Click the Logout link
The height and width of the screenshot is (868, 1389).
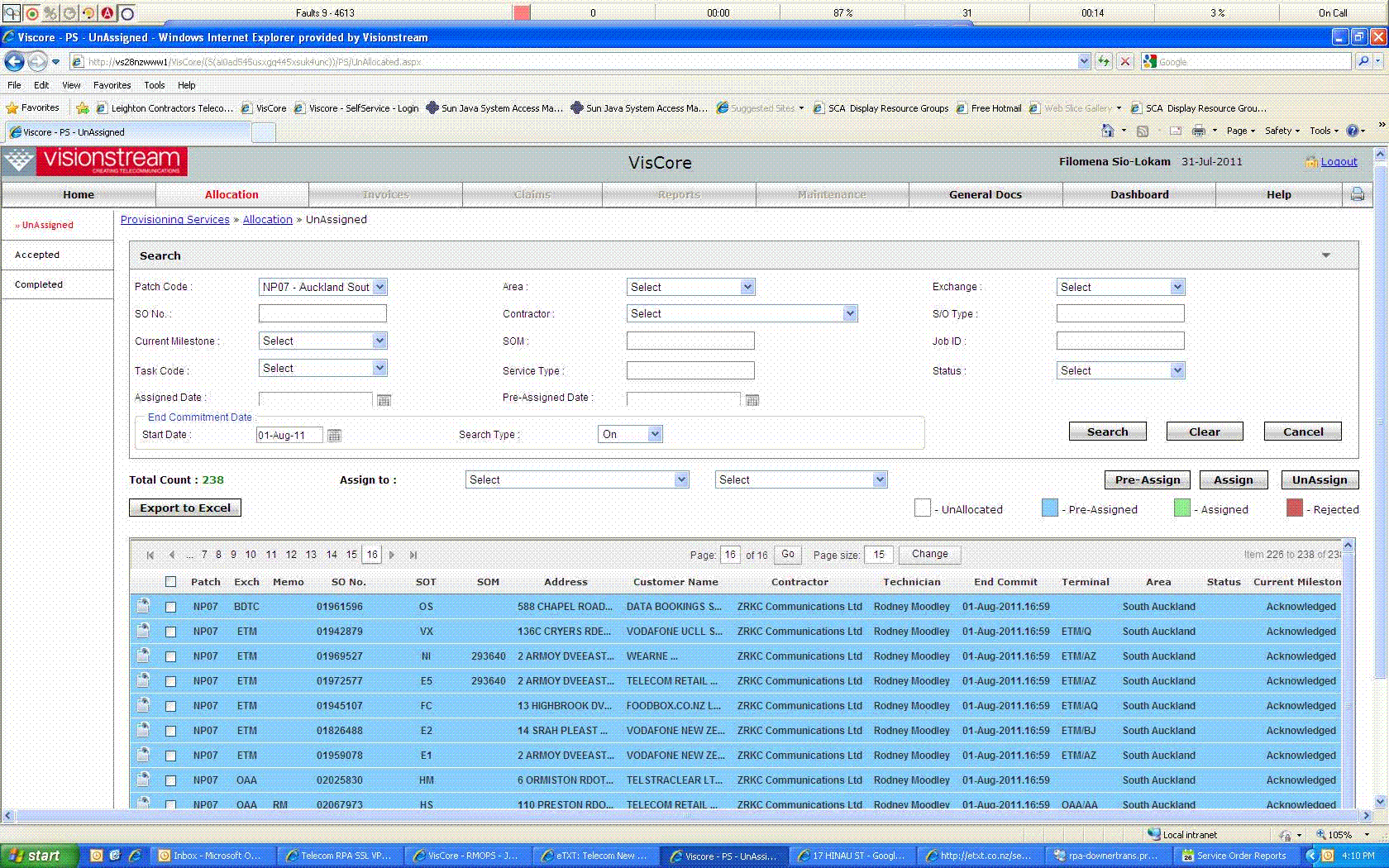coord(1339,162)
